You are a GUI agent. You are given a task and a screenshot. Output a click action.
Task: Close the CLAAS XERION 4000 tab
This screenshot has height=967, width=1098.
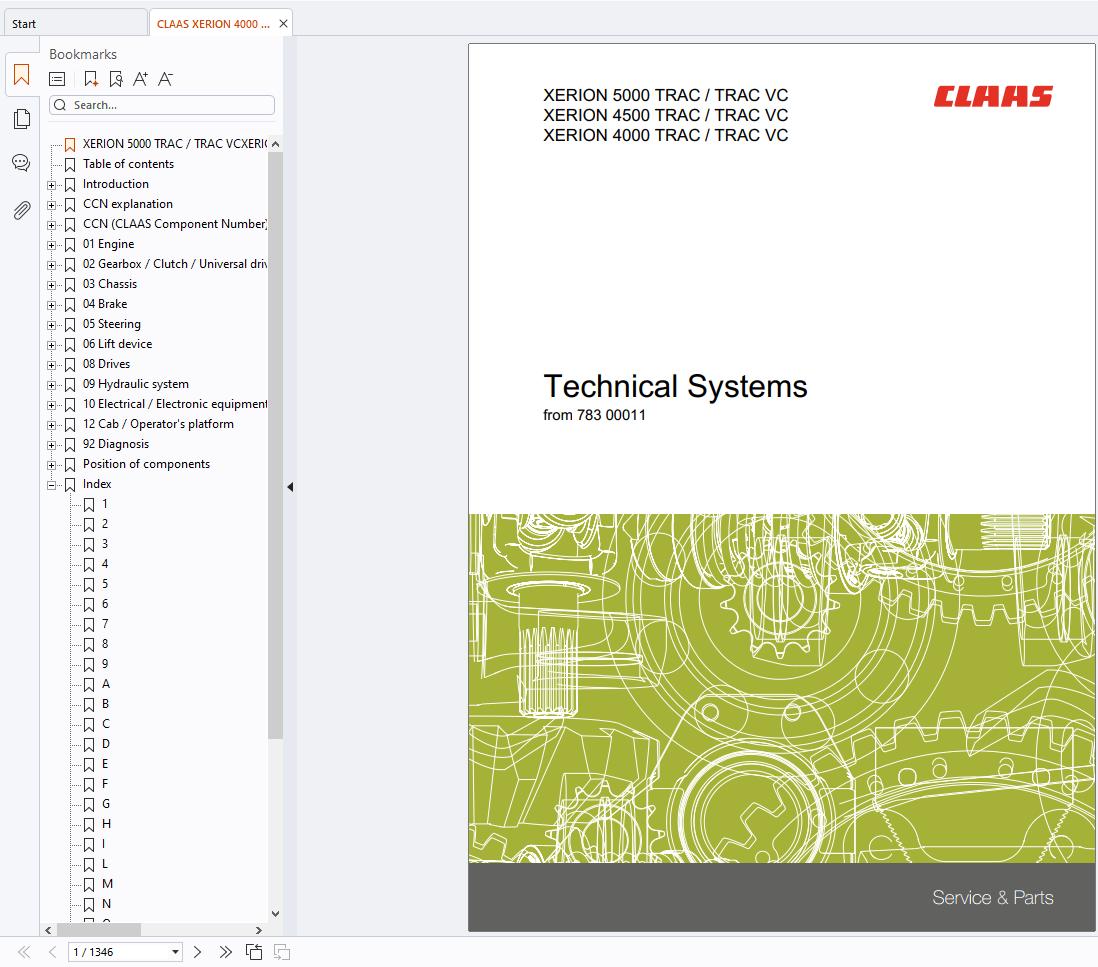coord(284,24)
